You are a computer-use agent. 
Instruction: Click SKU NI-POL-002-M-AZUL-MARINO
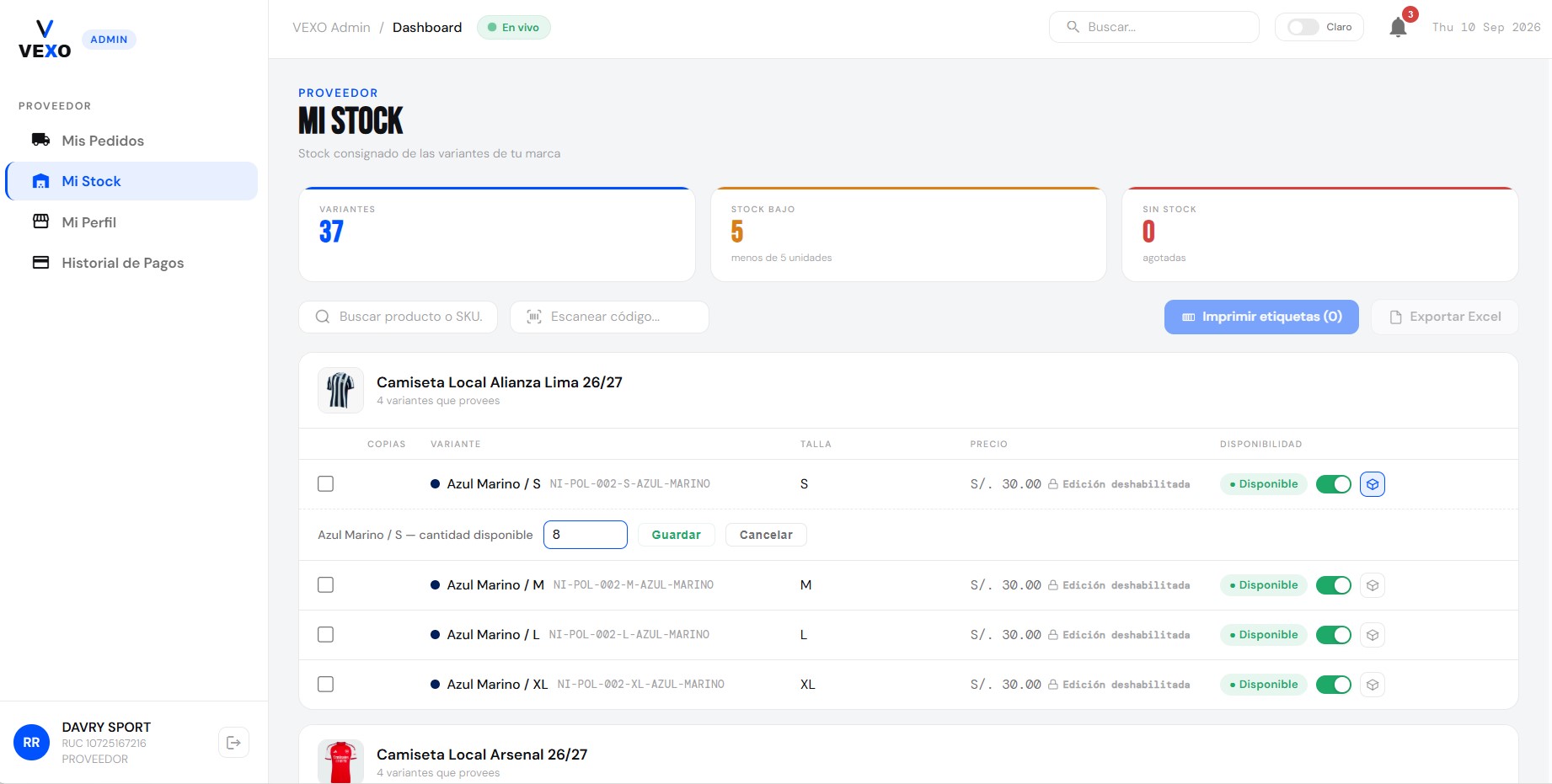tap(634, 585)
